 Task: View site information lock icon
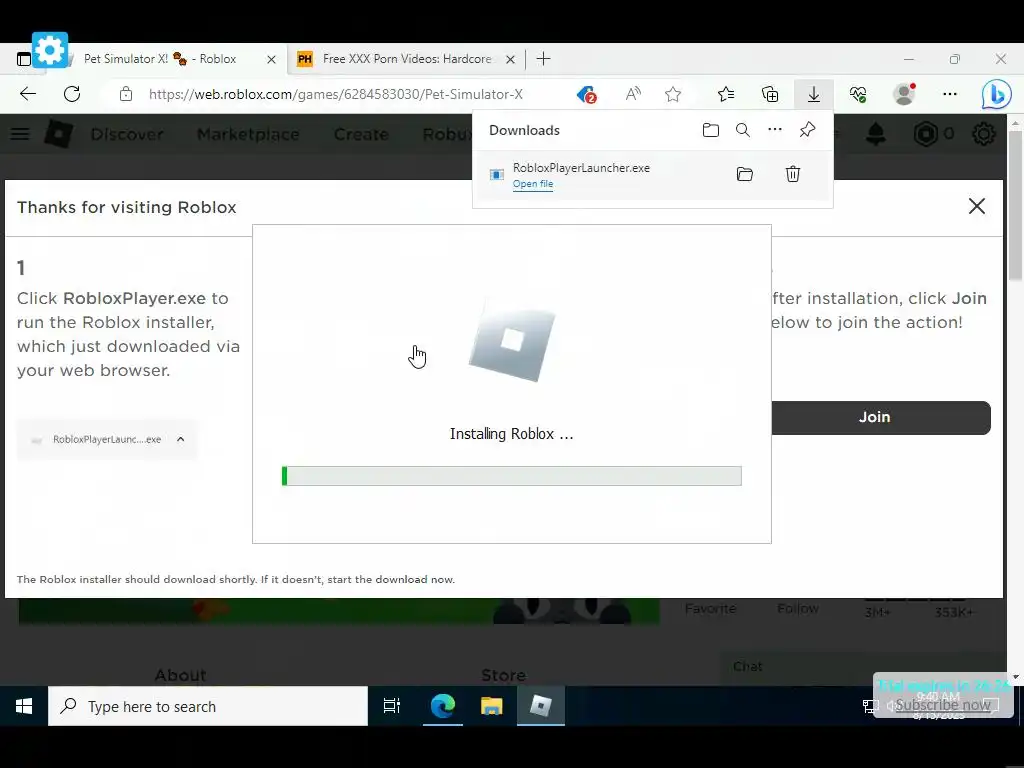click(126, 94)
